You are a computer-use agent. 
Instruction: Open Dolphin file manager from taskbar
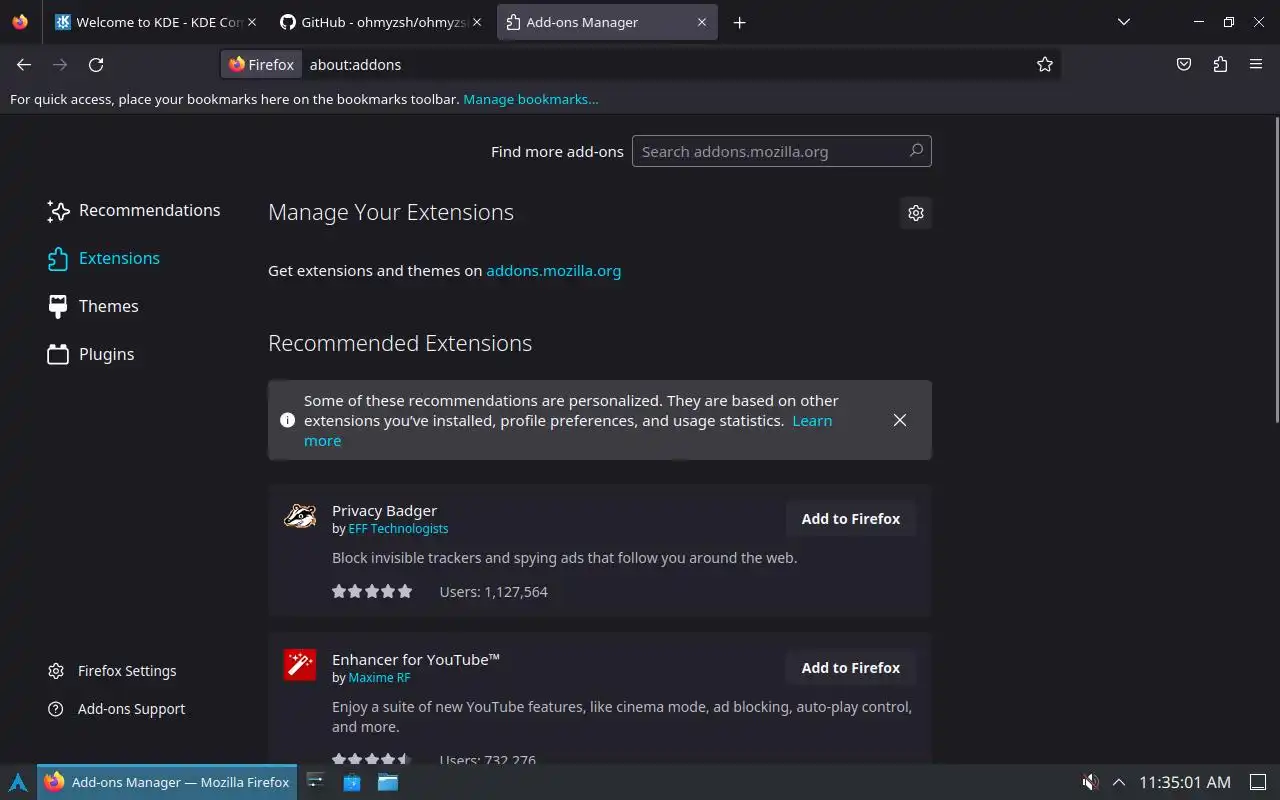click(x=388, y=782)
